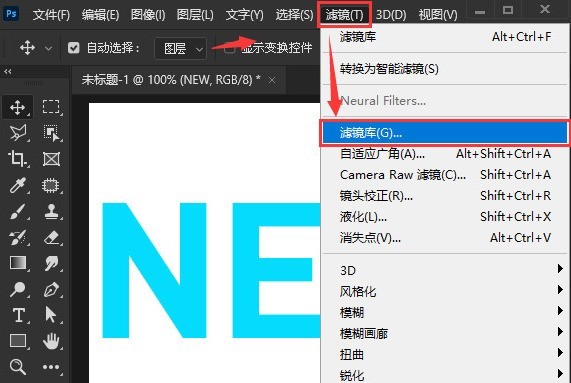Screen dimensions: 571x383
Task: Open the 图层(L) menu
Action: click(x=195, y=15)
